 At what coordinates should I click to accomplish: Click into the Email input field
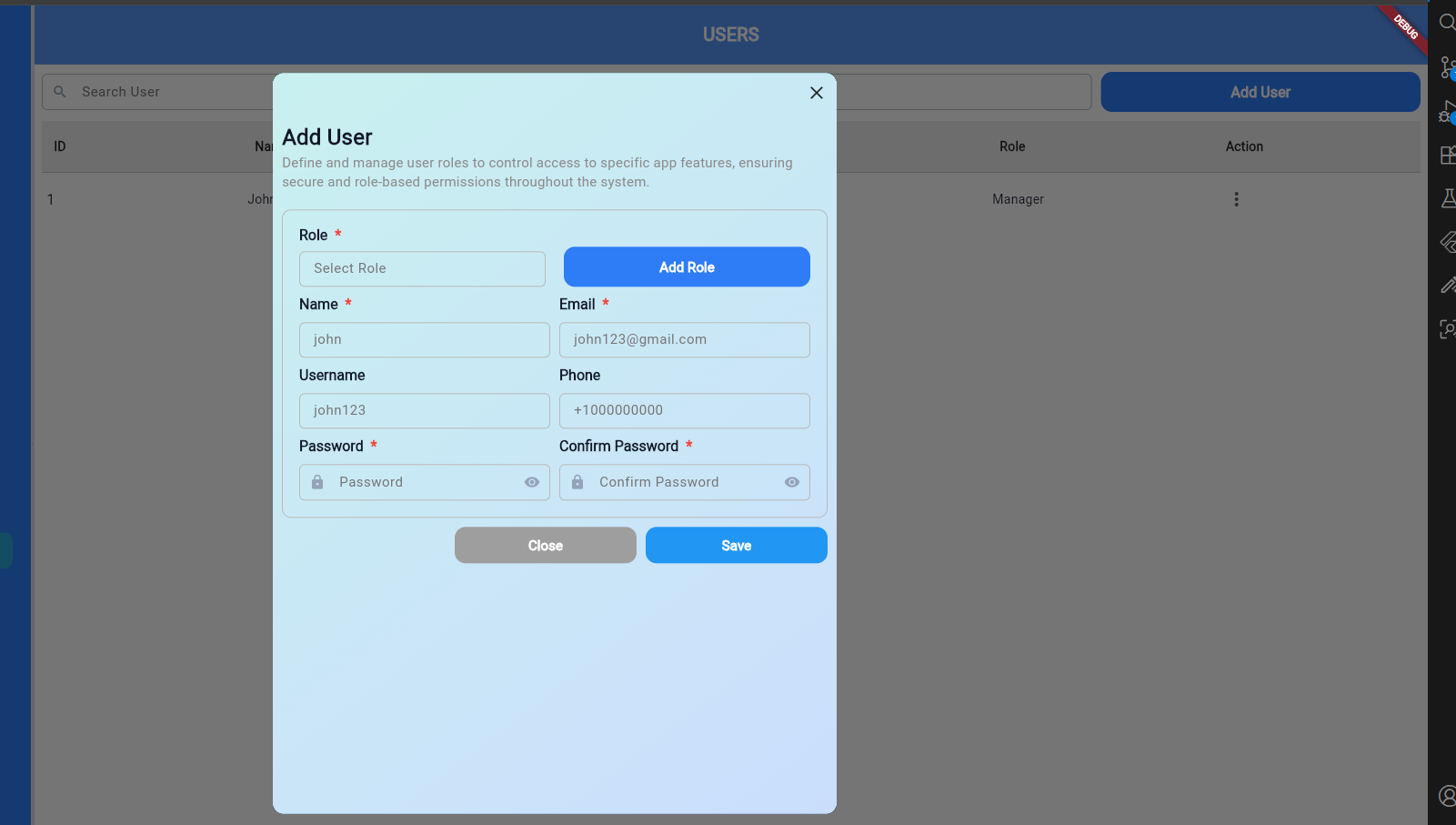click(684, 339)
